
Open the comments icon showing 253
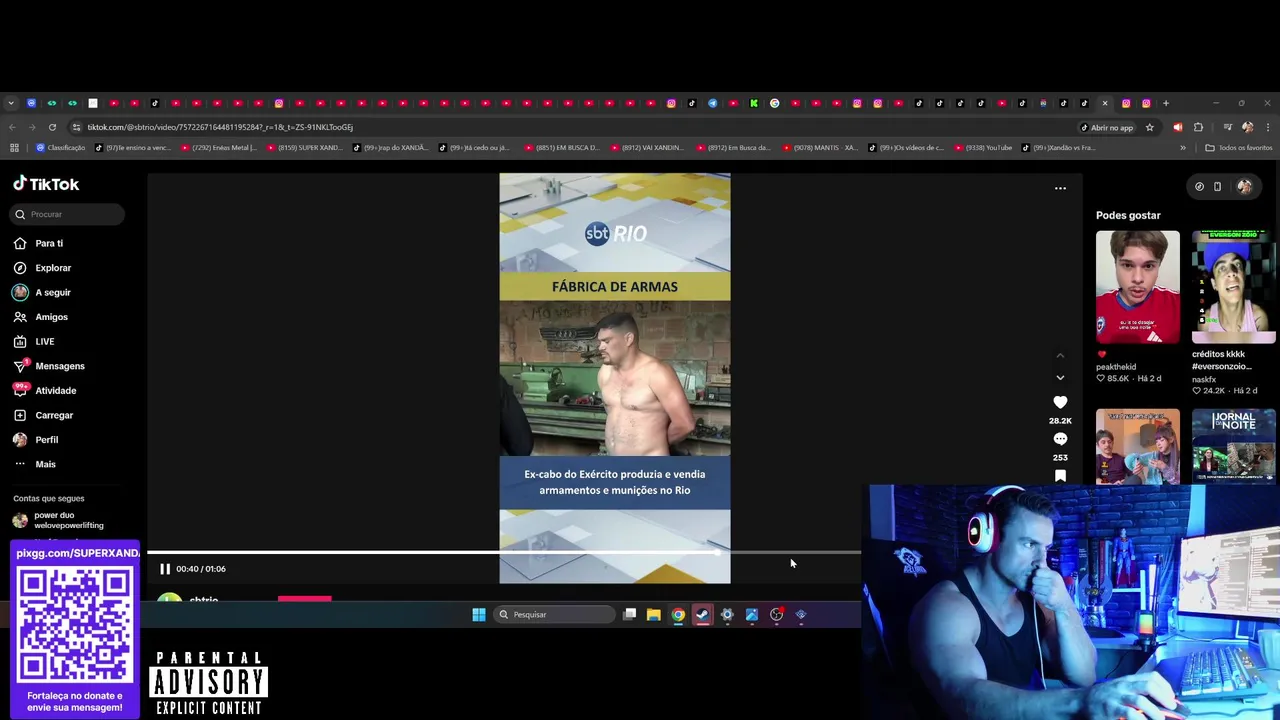tap(1060, 439)
